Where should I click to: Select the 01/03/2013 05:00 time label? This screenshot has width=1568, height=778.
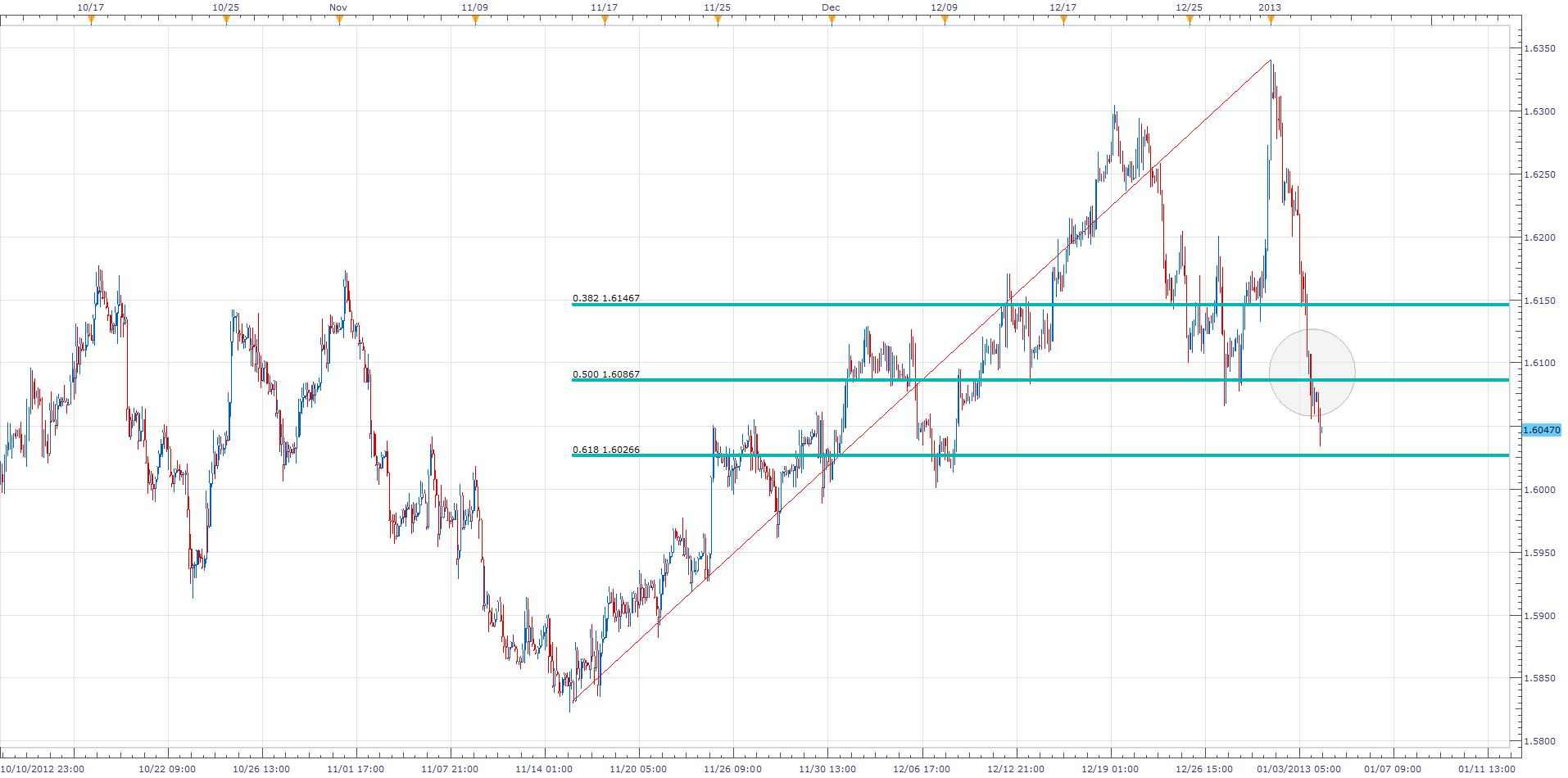1299,769
